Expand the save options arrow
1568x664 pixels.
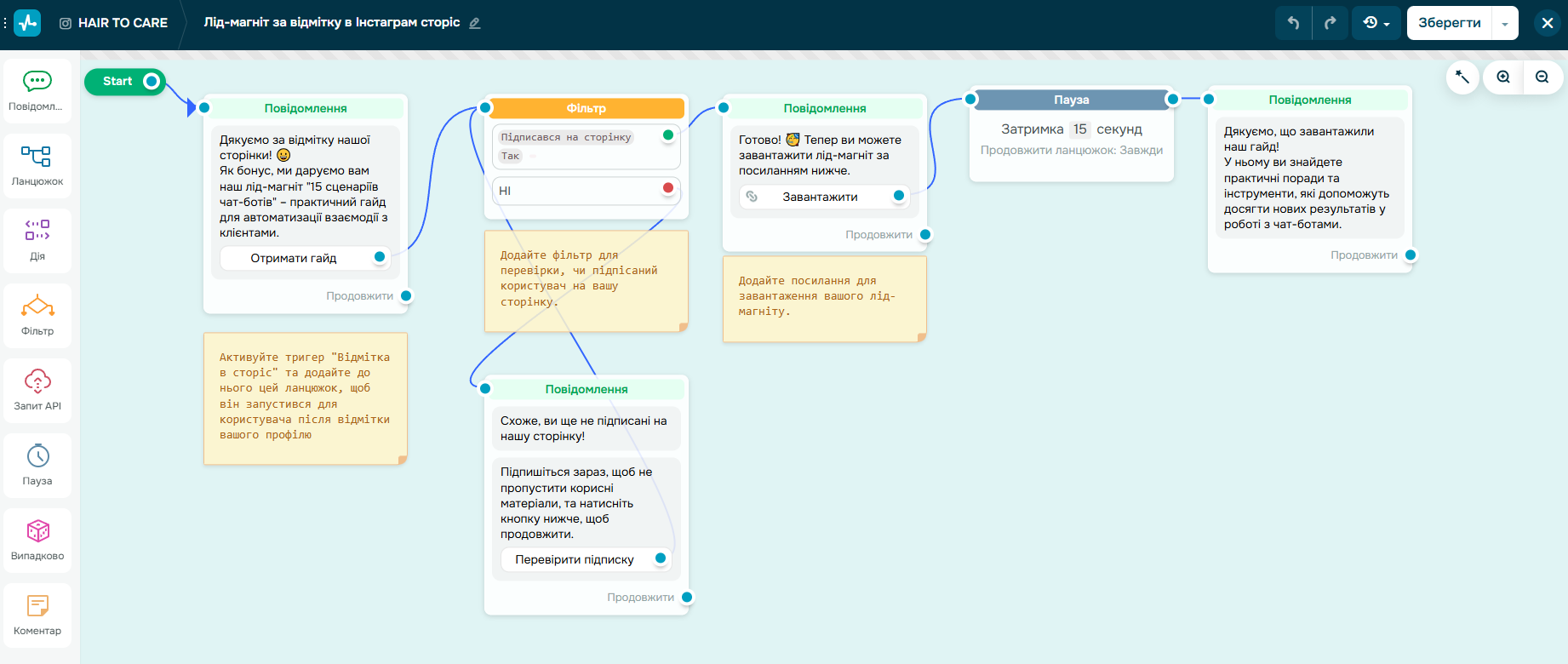click(x=1505, y=23)
